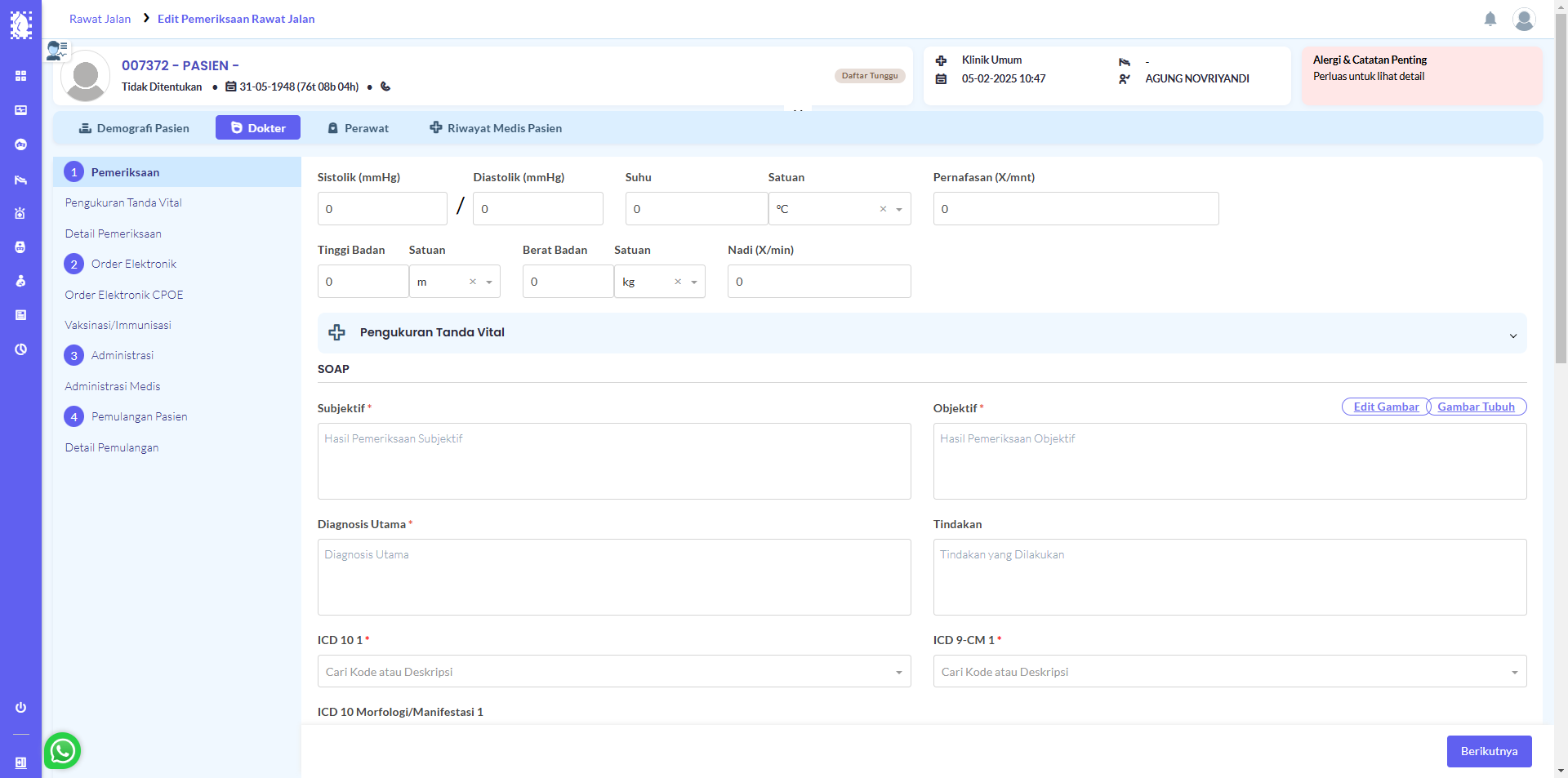Click into the Objektif text area
The width and height of the screenshot is (1568, 778).
tap(1230, 461)
